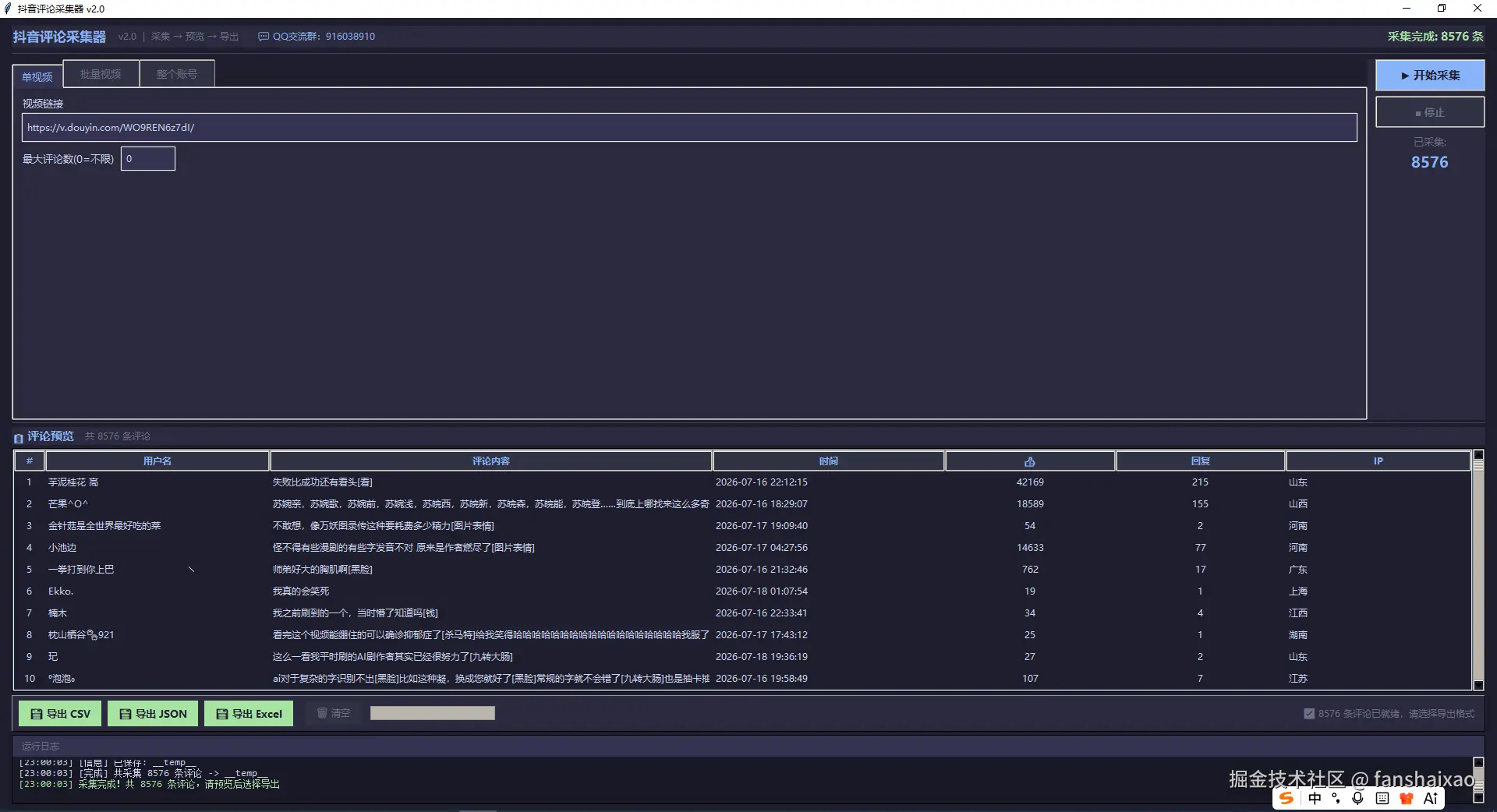The height and width of the screenshot is (812, 1497).
Task: Switch punctuation mode in the IME toolbar
Action: [1336, 798]
